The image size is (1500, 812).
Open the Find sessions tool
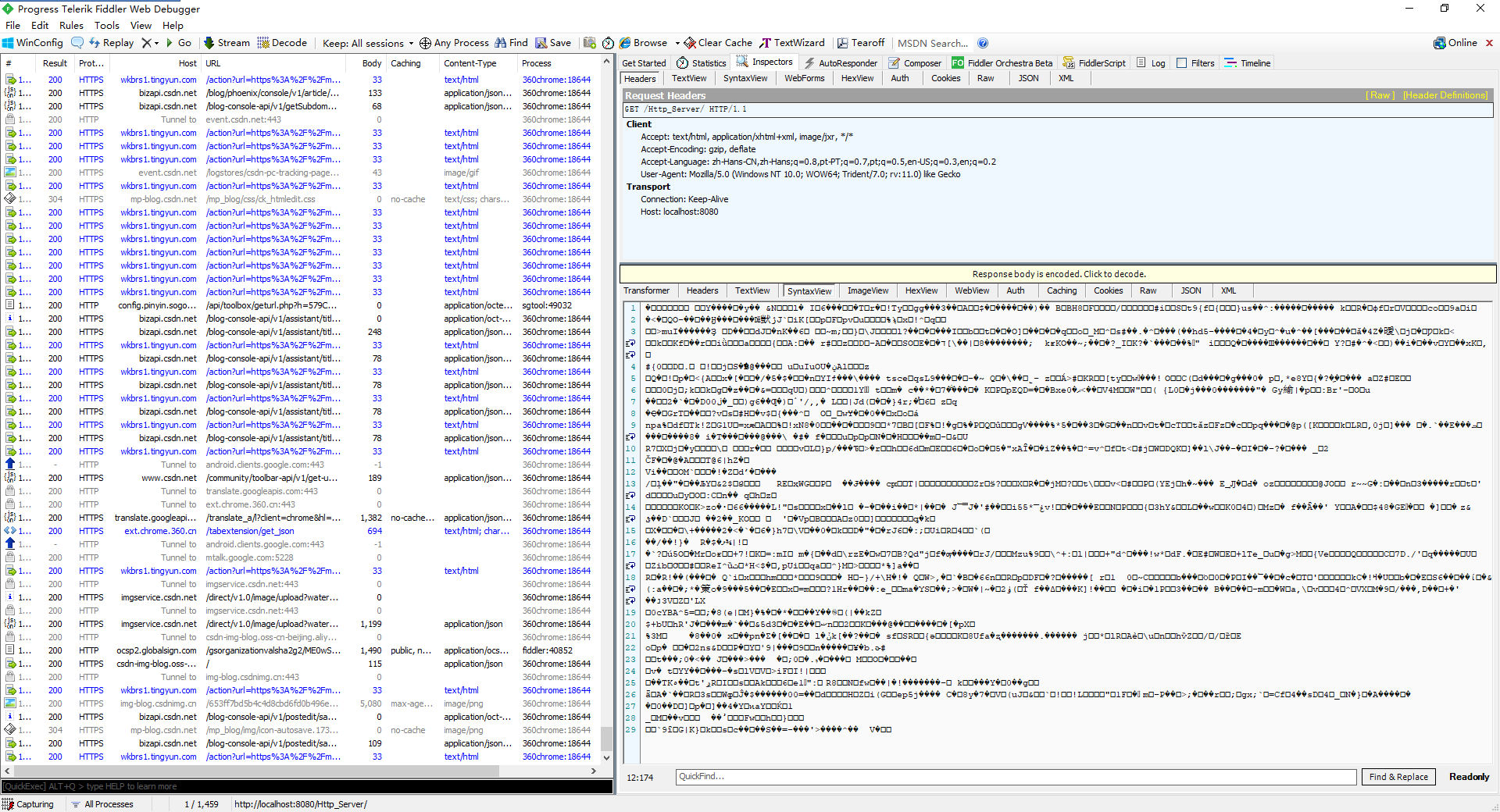point(510,43)
